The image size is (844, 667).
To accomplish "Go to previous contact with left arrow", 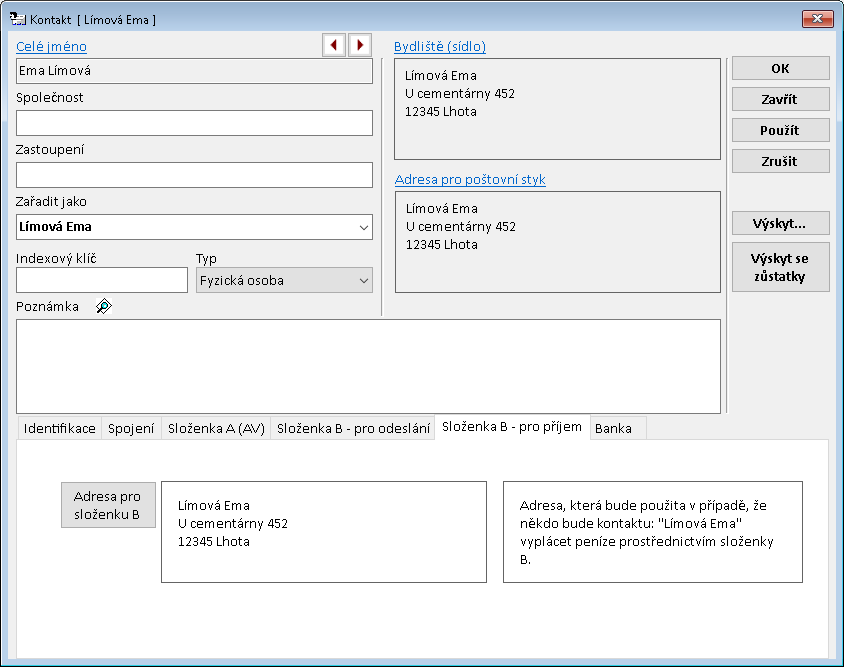I will pos(333,45).
